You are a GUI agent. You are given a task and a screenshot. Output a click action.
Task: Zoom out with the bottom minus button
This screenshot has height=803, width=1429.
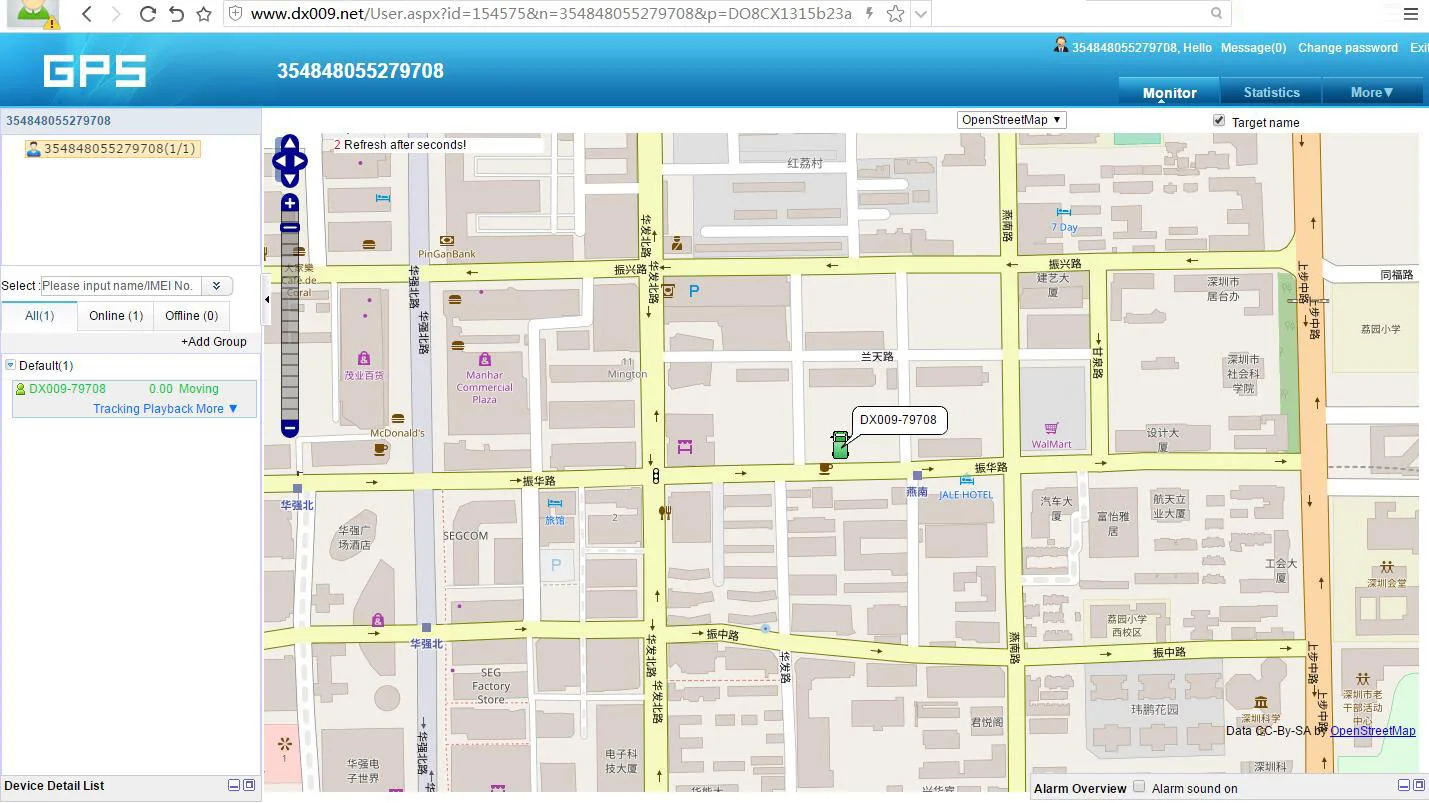tap(290, 428)
